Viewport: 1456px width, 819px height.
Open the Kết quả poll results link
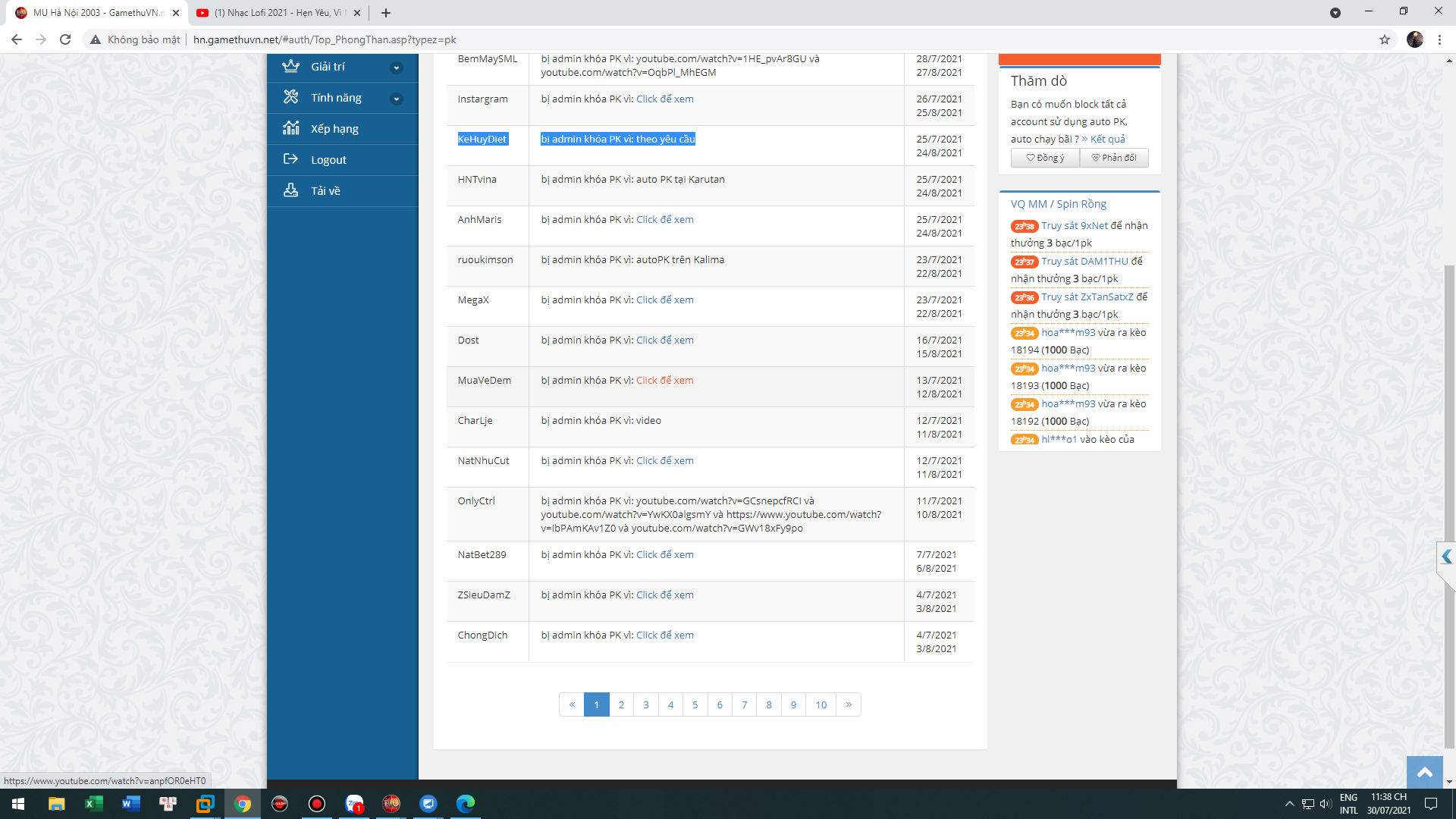pyautogui.click(x=1107, y=139)
